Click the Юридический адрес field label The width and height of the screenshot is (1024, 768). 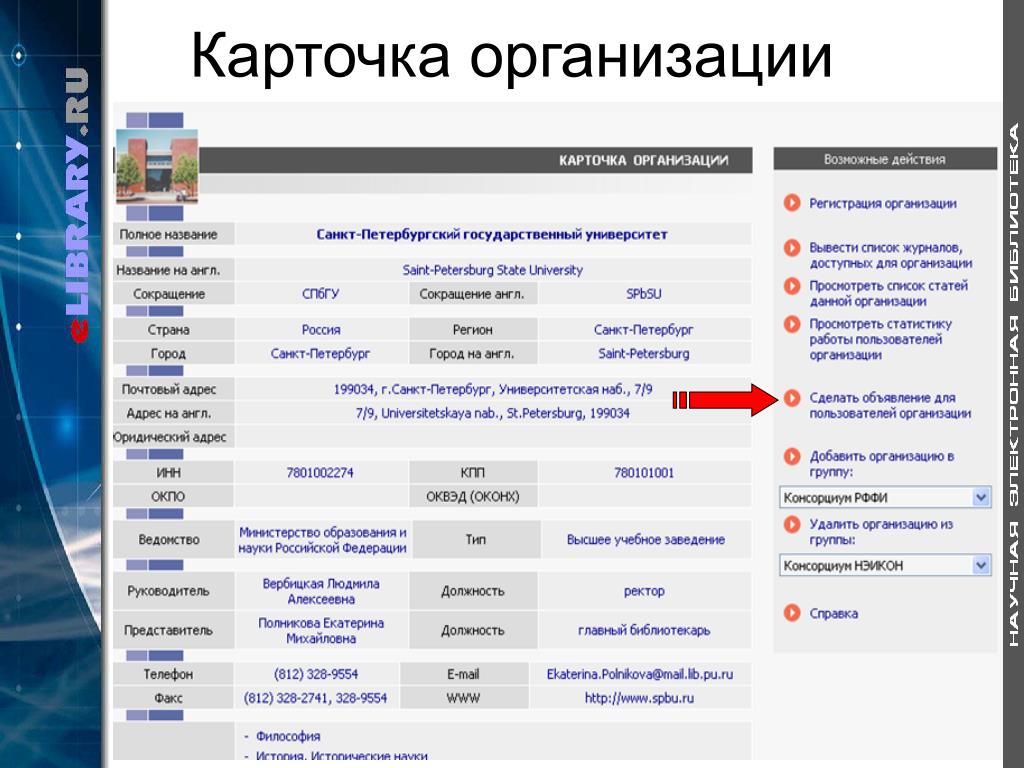click(169, 437)
